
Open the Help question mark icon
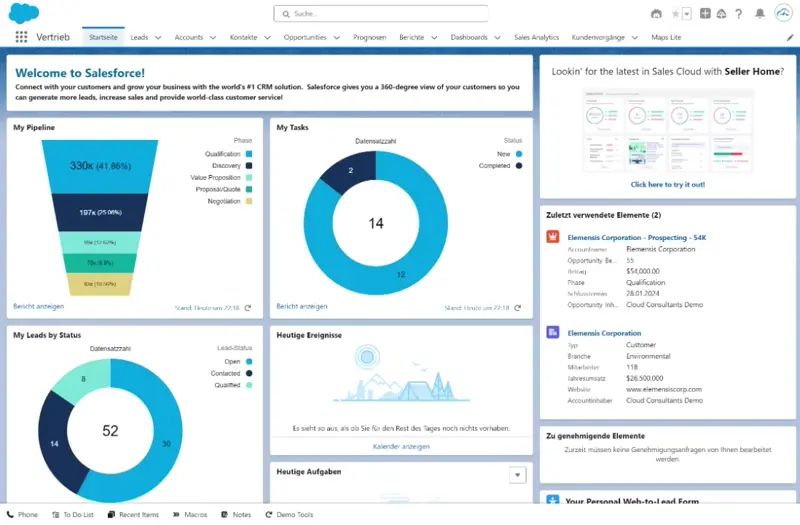point(738,14)
